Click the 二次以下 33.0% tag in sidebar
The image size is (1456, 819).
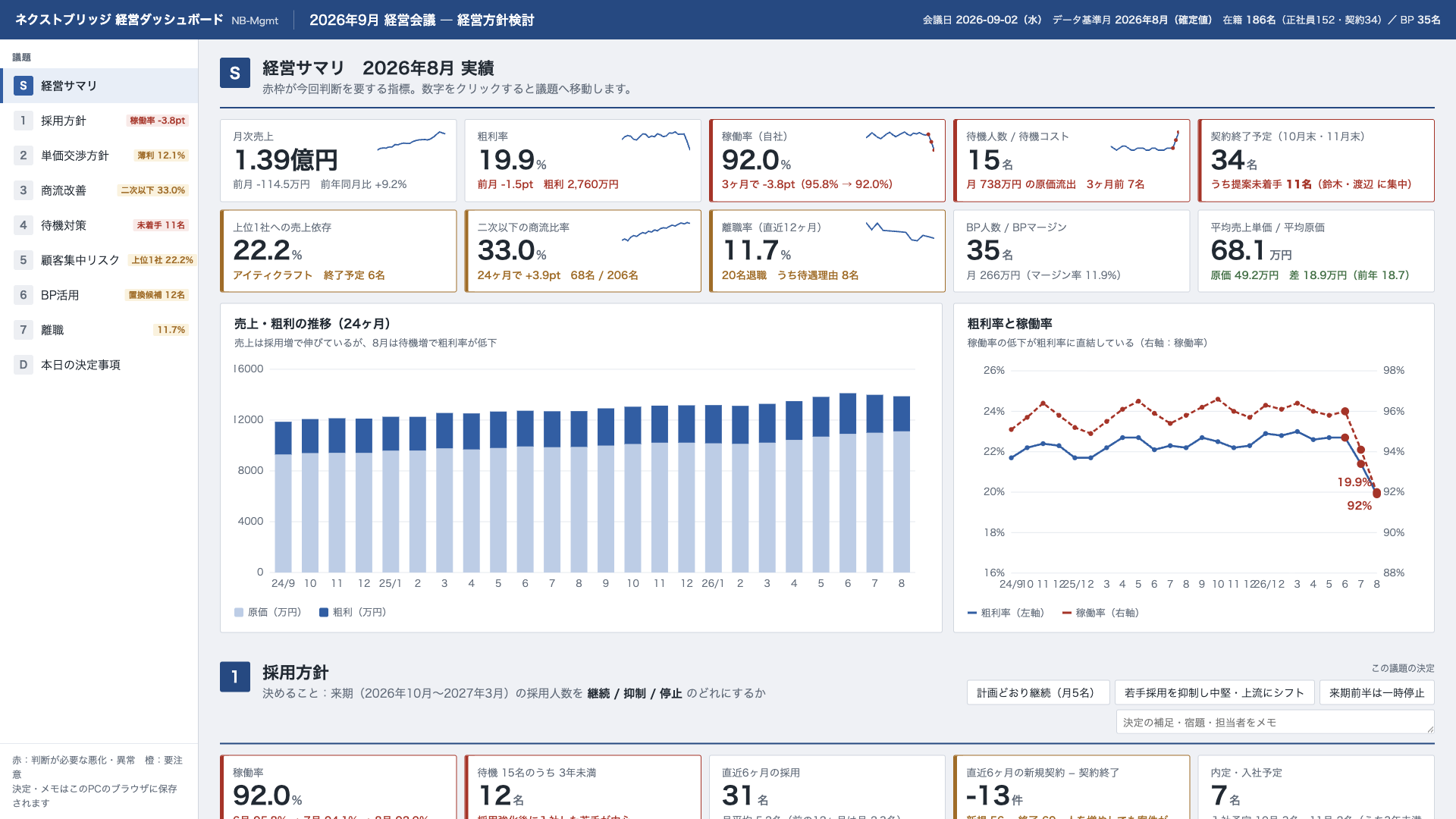[x=153, y=190]
